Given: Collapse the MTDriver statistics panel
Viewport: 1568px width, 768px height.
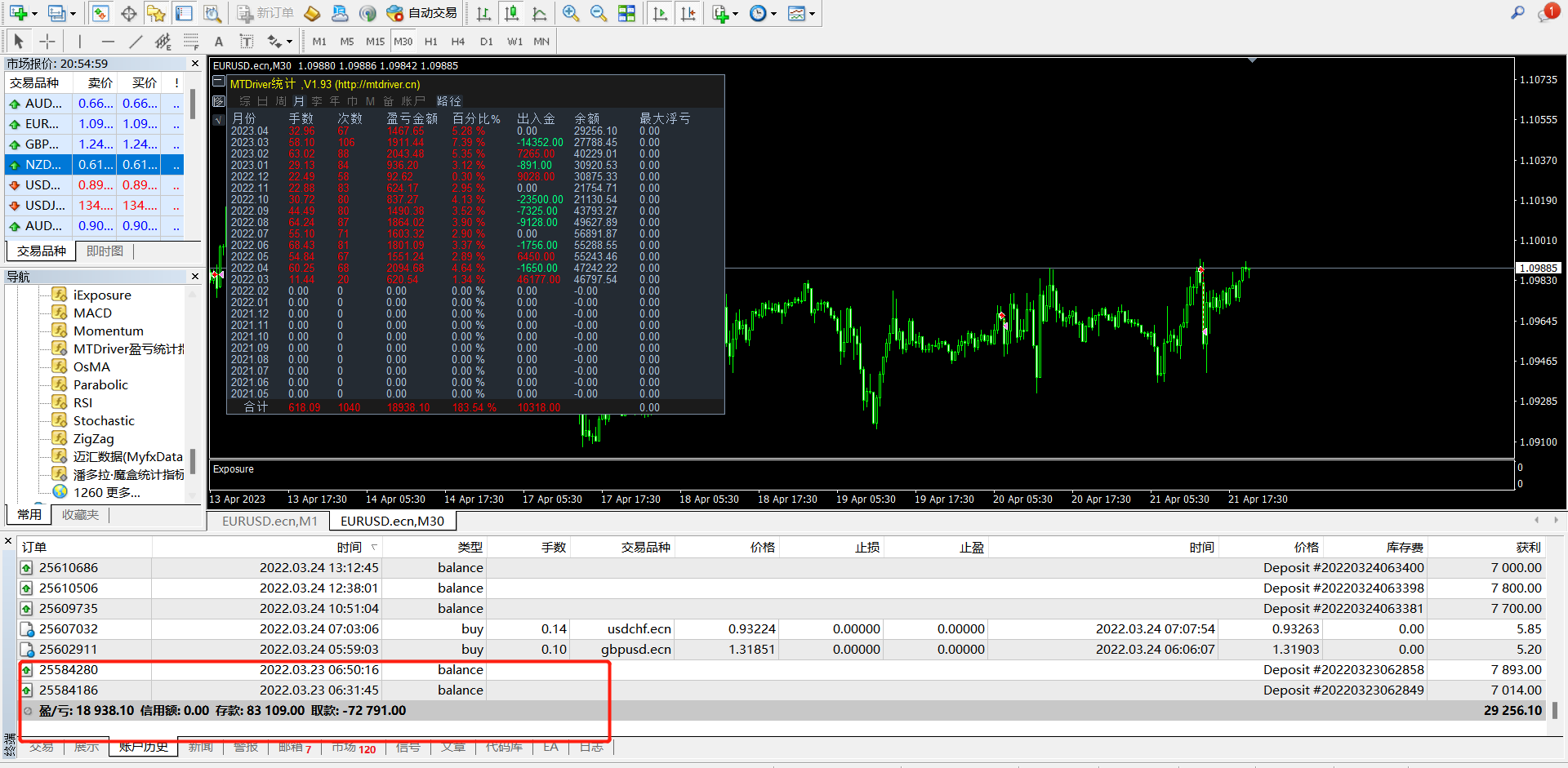Looking at the screenshot, I should [218, 82].
